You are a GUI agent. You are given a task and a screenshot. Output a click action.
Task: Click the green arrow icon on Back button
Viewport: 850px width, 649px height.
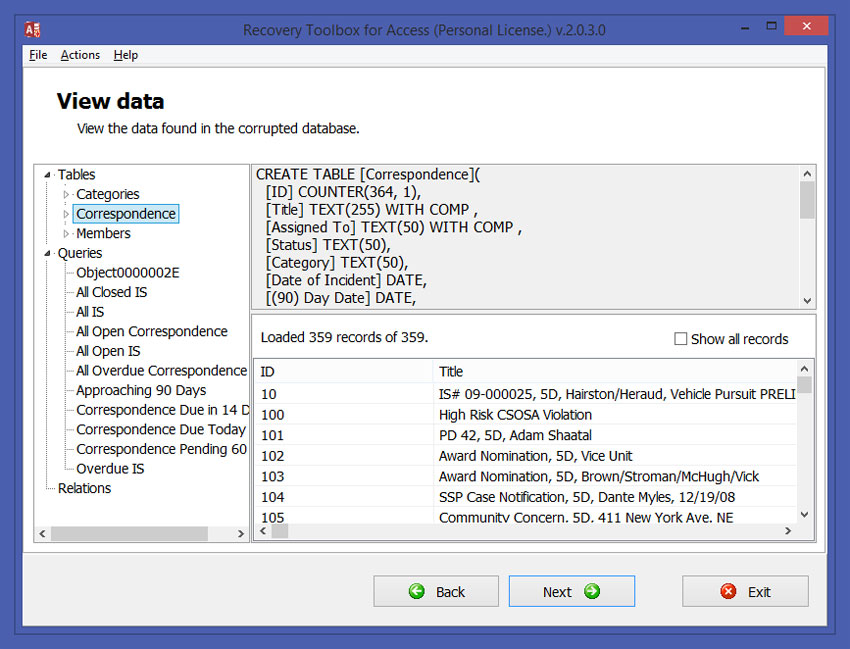click(x=417, y=592)
